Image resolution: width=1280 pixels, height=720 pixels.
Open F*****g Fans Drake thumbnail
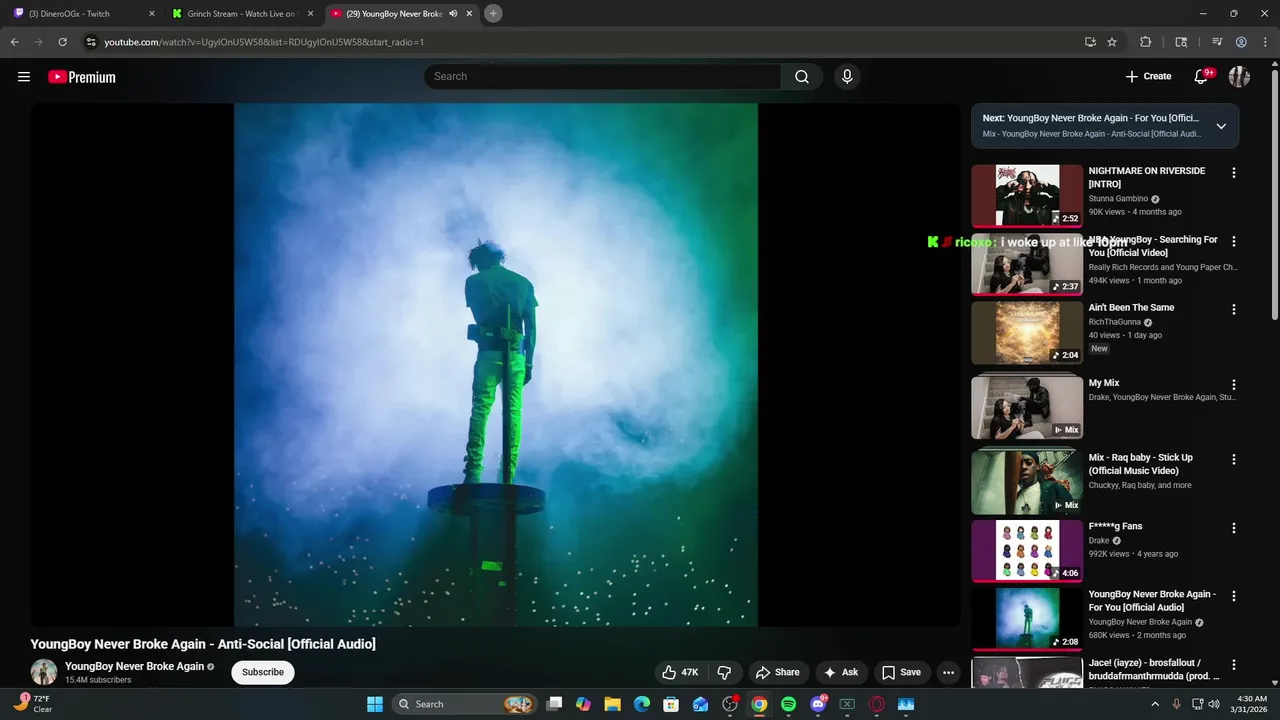(1027, 550)
